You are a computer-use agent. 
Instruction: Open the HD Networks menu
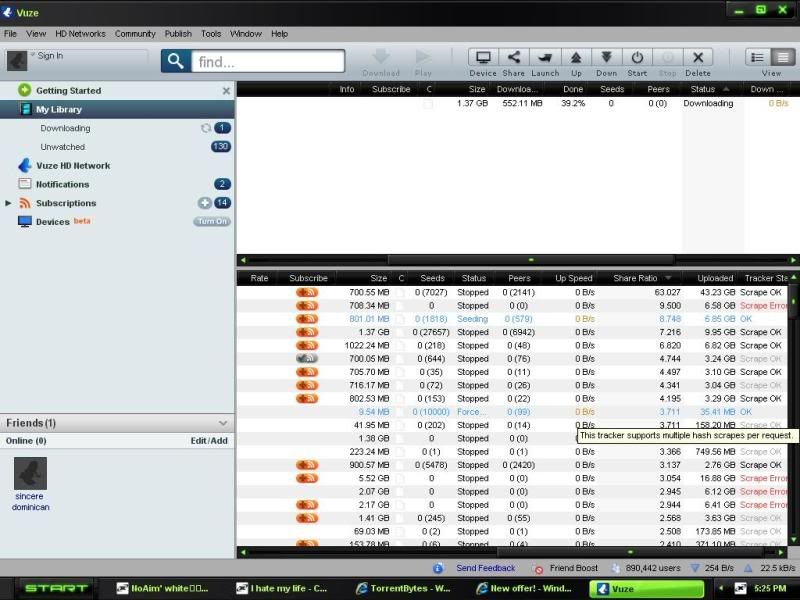click(80, 34)
